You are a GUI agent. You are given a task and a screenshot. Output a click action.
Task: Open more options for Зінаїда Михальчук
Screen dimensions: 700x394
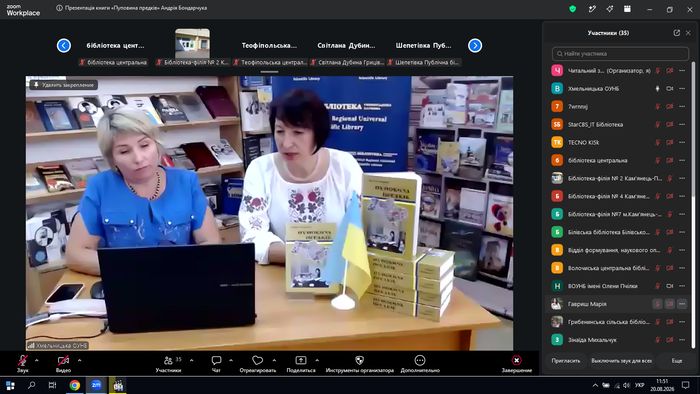pyautogui.click(x=682, y=340)
